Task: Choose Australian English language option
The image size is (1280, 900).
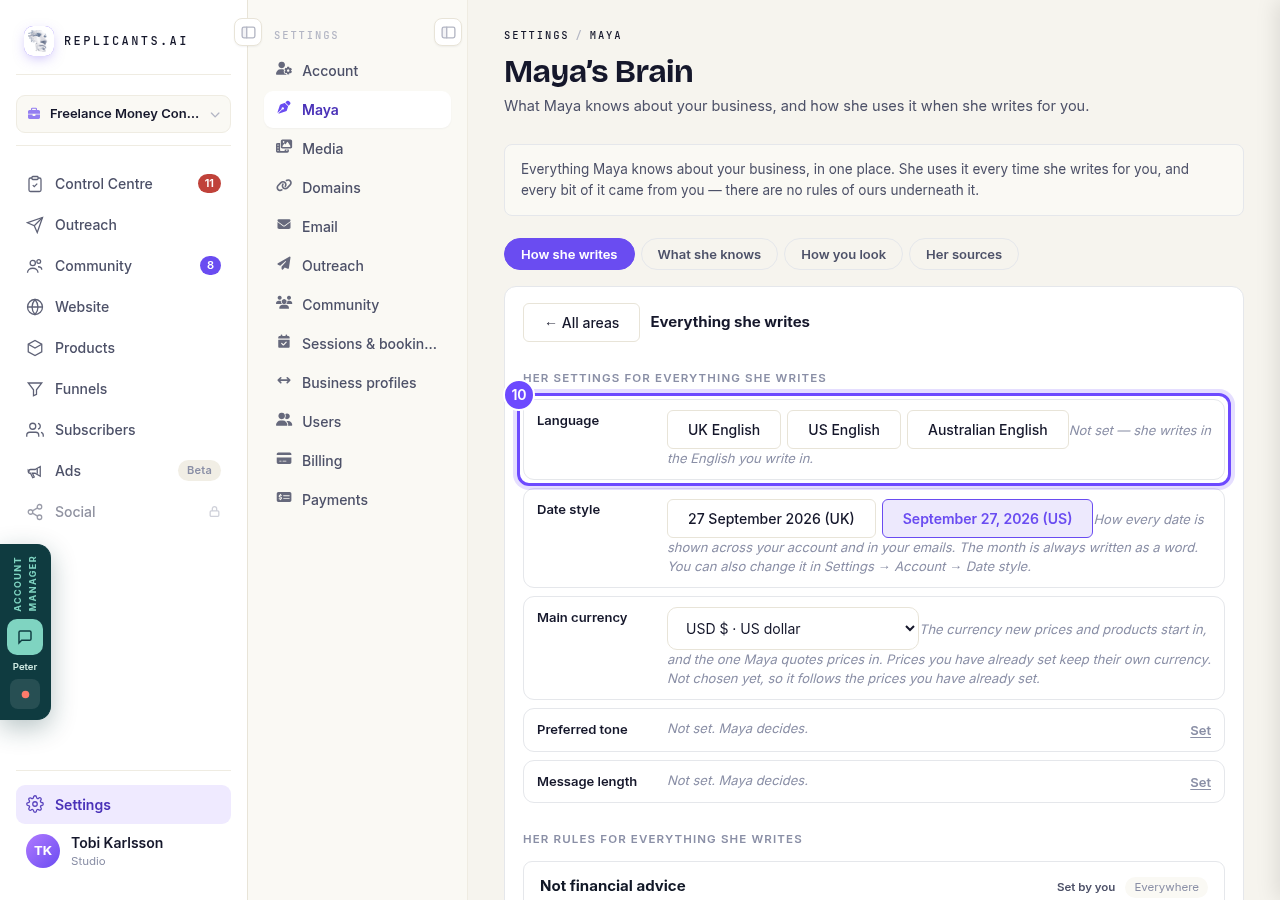Action: pos(988,430)
